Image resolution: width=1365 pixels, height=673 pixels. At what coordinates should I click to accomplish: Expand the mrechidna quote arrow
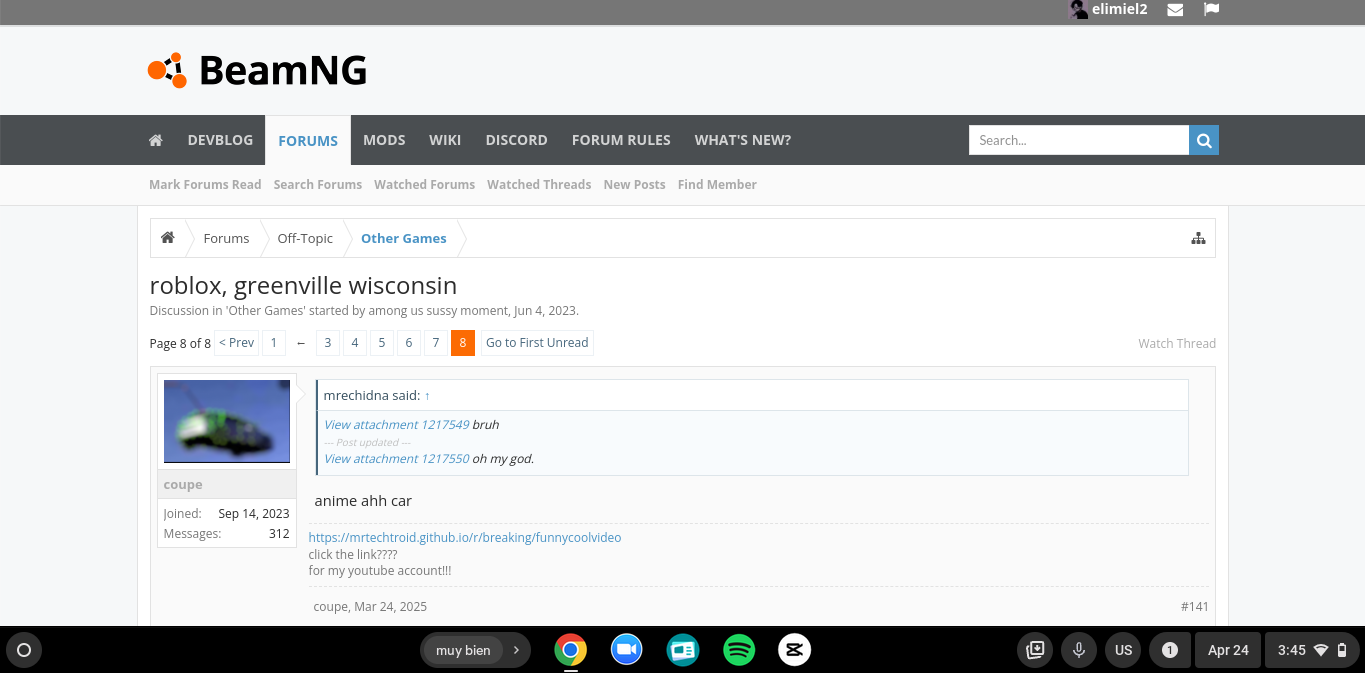coord(427,396)
